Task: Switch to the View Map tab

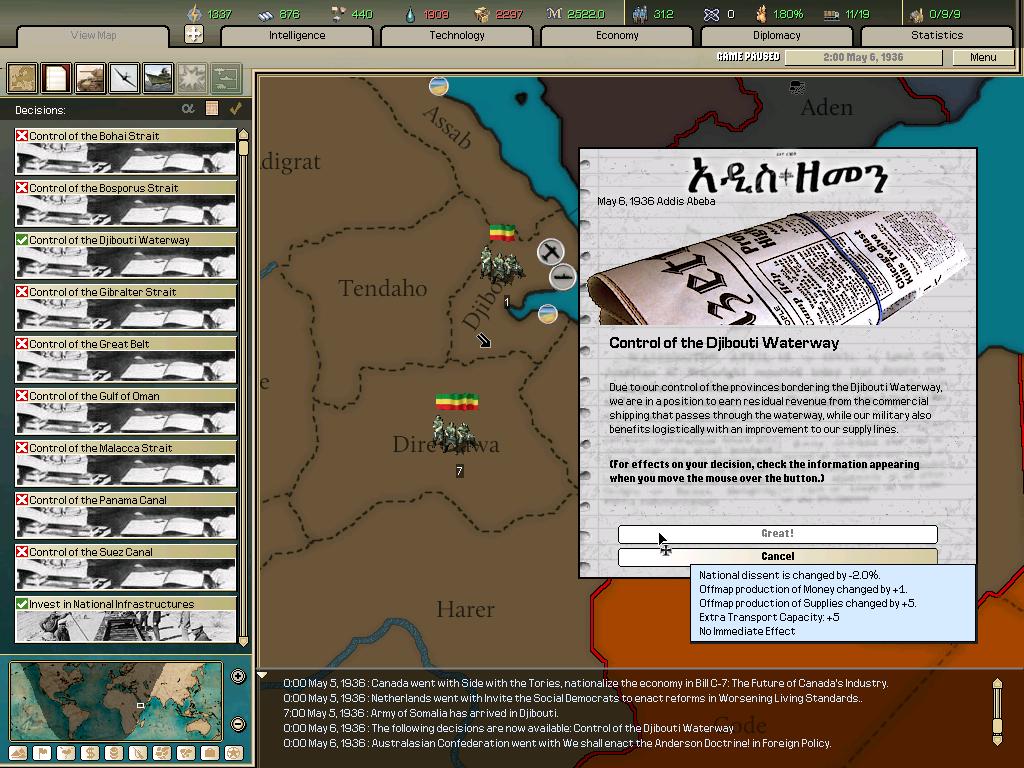Action: tap(93, 35)
